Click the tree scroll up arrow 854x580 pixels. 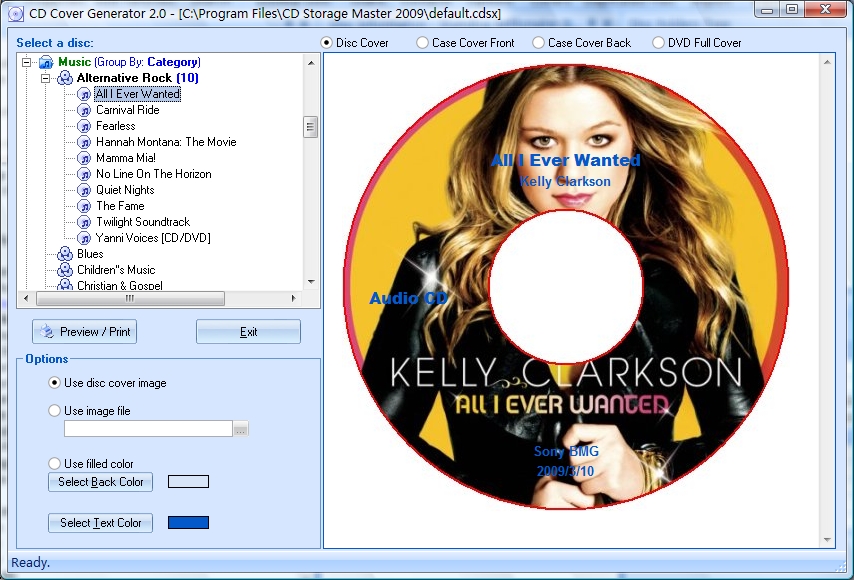point(311,63)
